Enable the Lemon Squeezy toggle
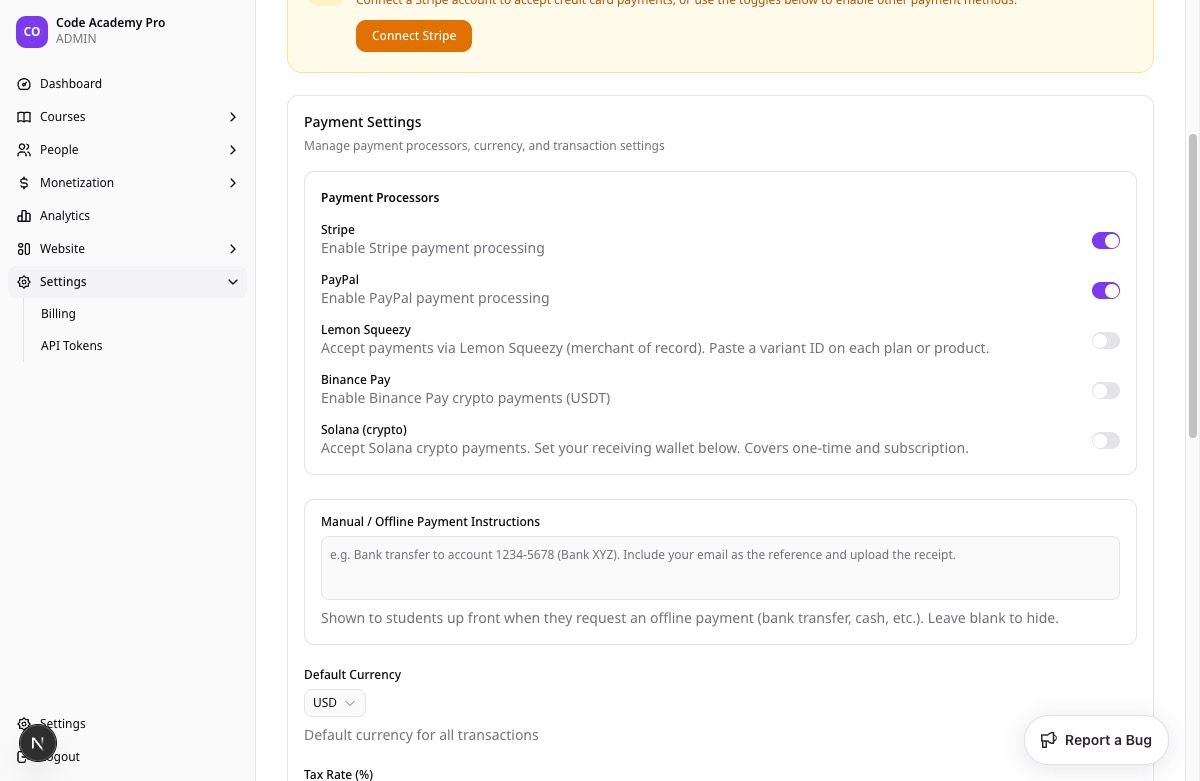This screenshot has height=781, width=1200. (1105, 341)
